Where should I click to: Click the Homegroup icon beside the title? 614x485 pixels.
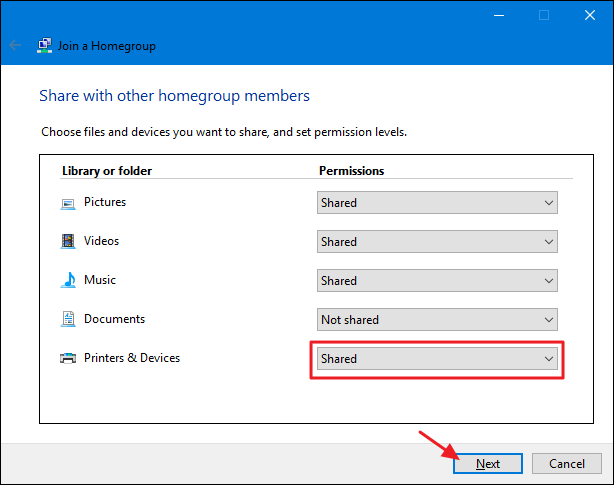(x=45, y=45)
